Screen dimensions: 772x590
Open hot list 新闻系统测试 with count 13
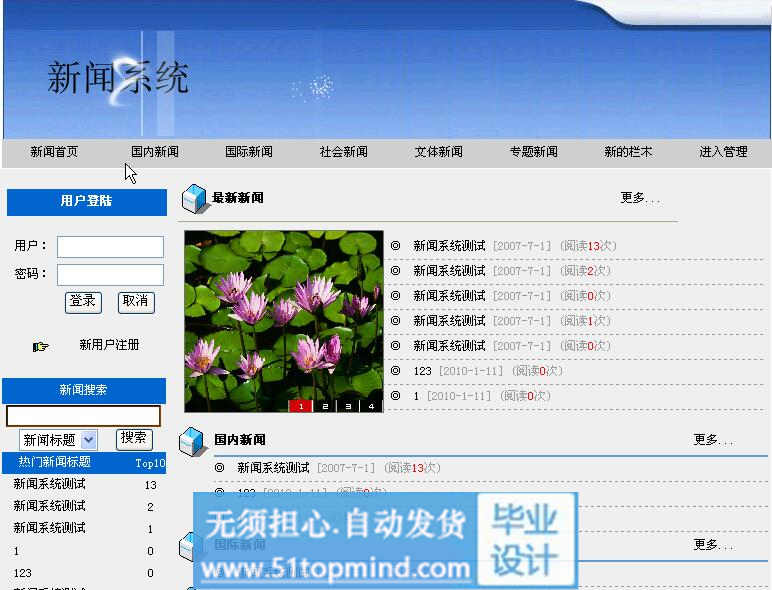point(49,484)
